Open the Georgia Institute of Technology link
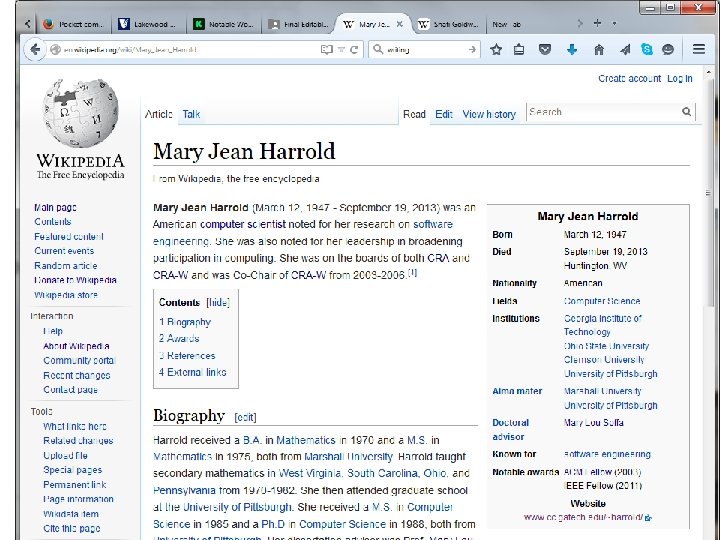This screenshot has height=540, width=720. tap(602, 325)
